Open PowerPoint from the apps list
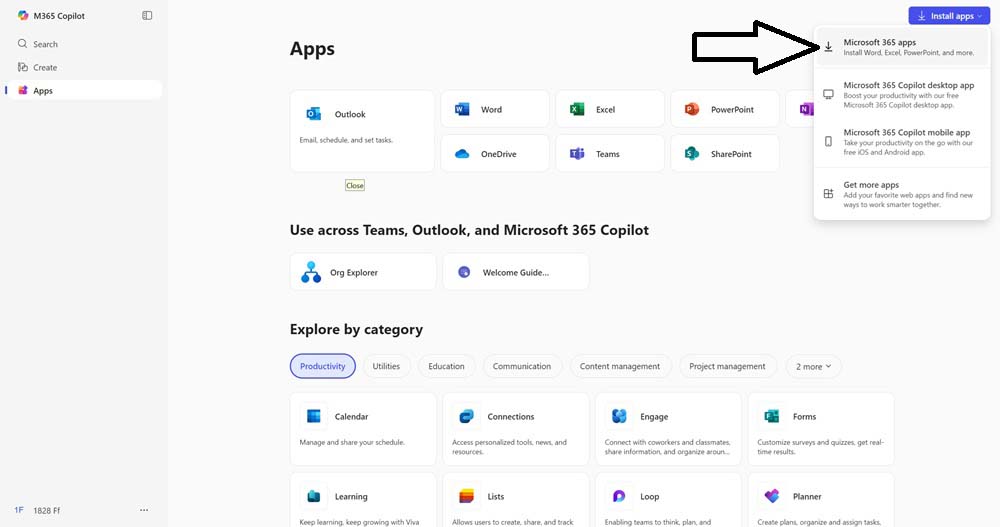Screen dimensions: 1000x527 724,109
